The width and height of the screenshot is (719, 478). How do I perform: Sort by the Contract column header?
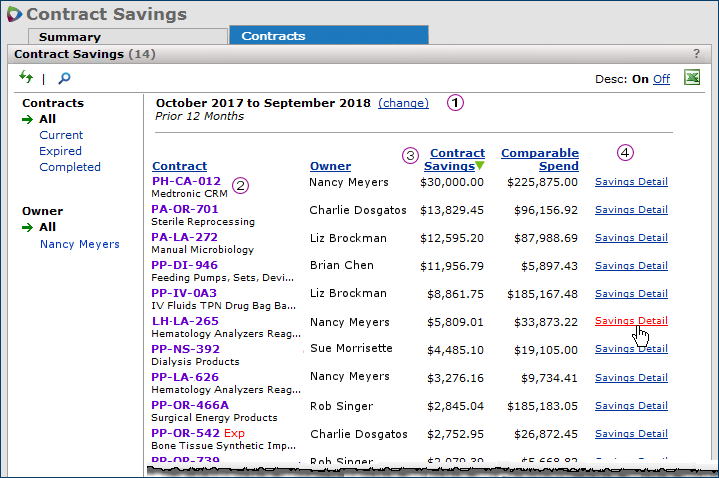pos(179,166)
